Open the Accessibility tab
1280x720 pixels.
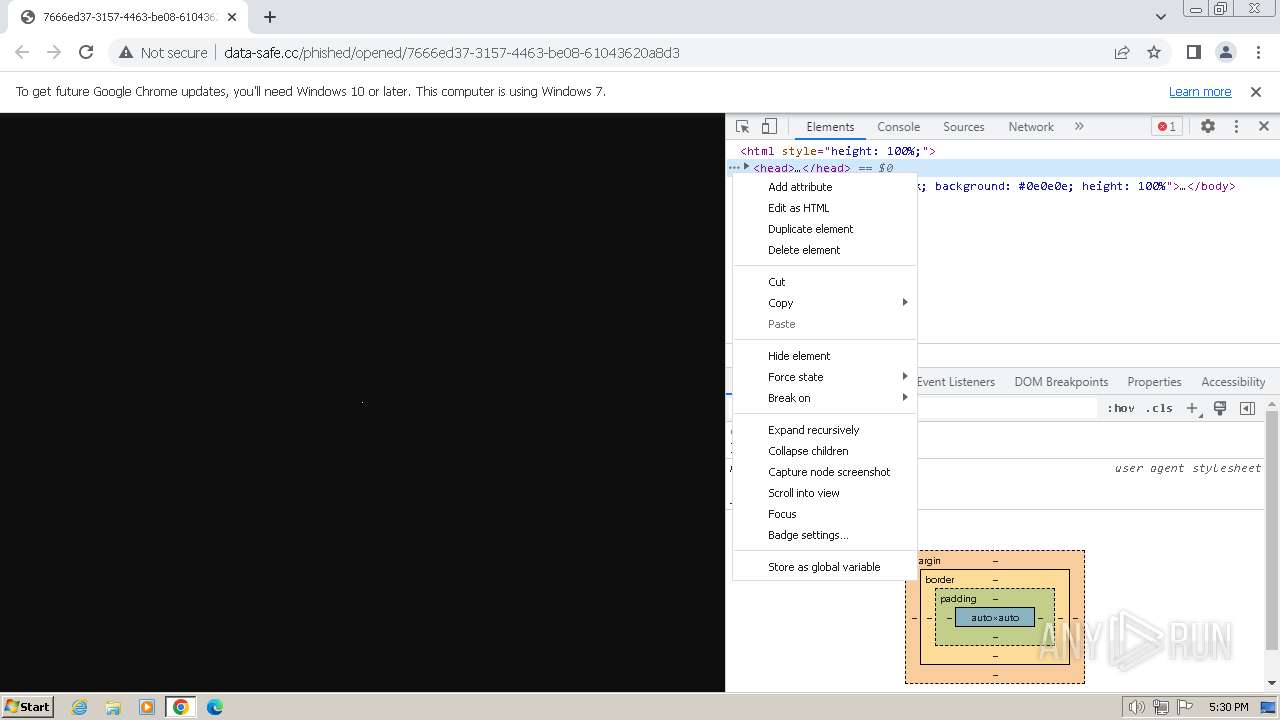coord(1233,382)
